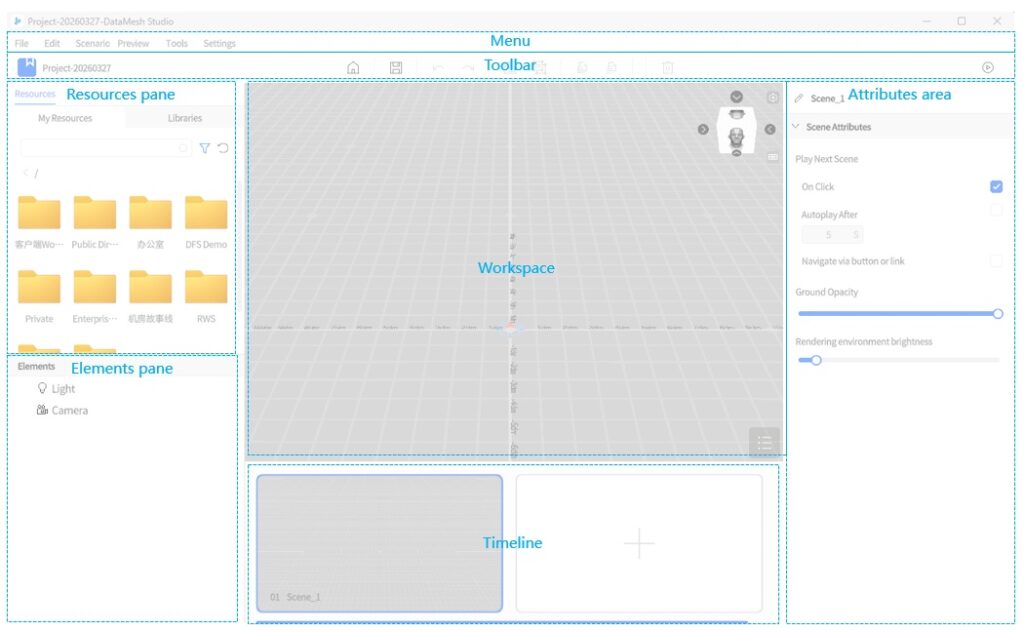Open the Scenario menu
This screenshot has height=632, width=1024.
click(93, 43)
